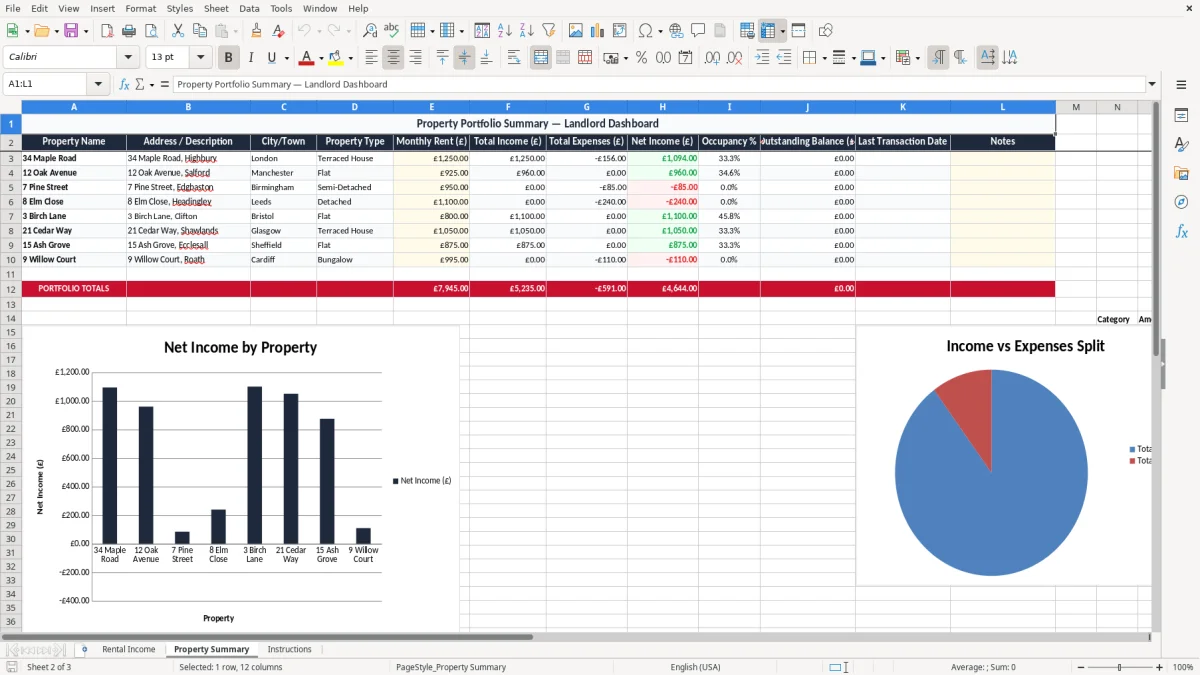Insert hyperlink icon
The width and height of the screenshot is (1200, 675).
pos(676,31)
